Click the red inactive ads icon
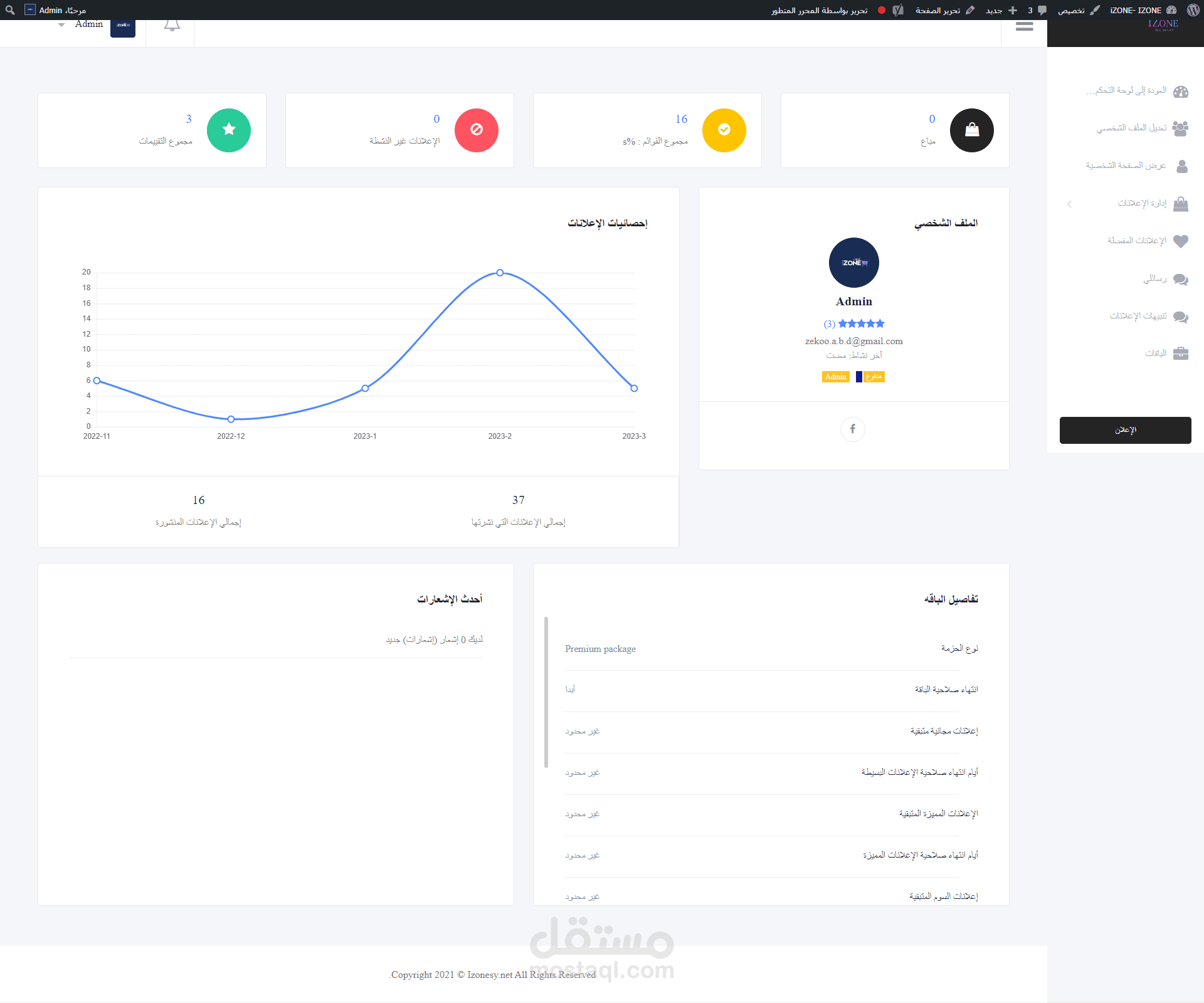This screenshot has width=1204, height=1003. pyautogui.click(x=476, y=130)
